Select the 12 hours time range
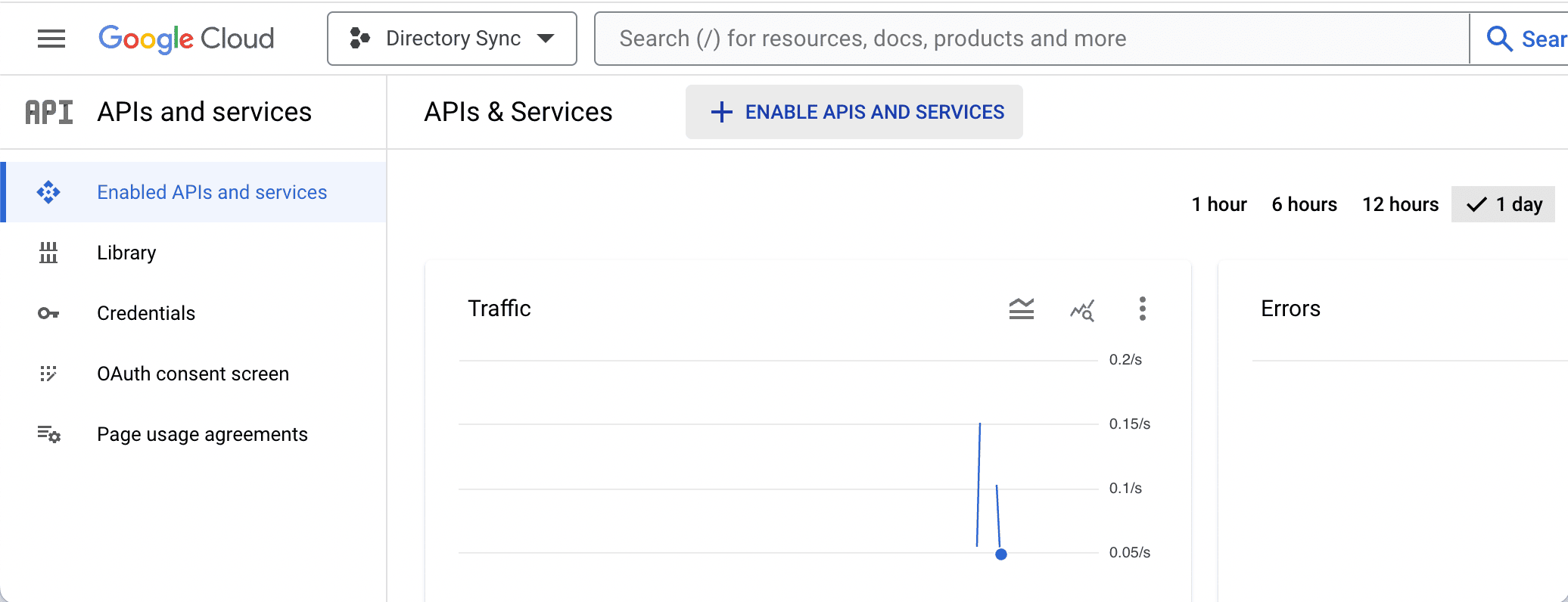This screenshot has width=1568, height=602. [1400, 203]
